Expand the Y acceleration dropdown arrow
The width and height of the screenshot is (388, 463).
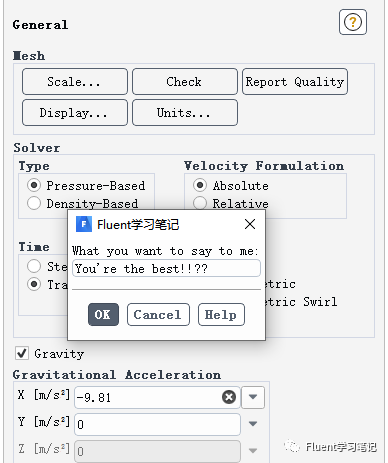[253, 424]
